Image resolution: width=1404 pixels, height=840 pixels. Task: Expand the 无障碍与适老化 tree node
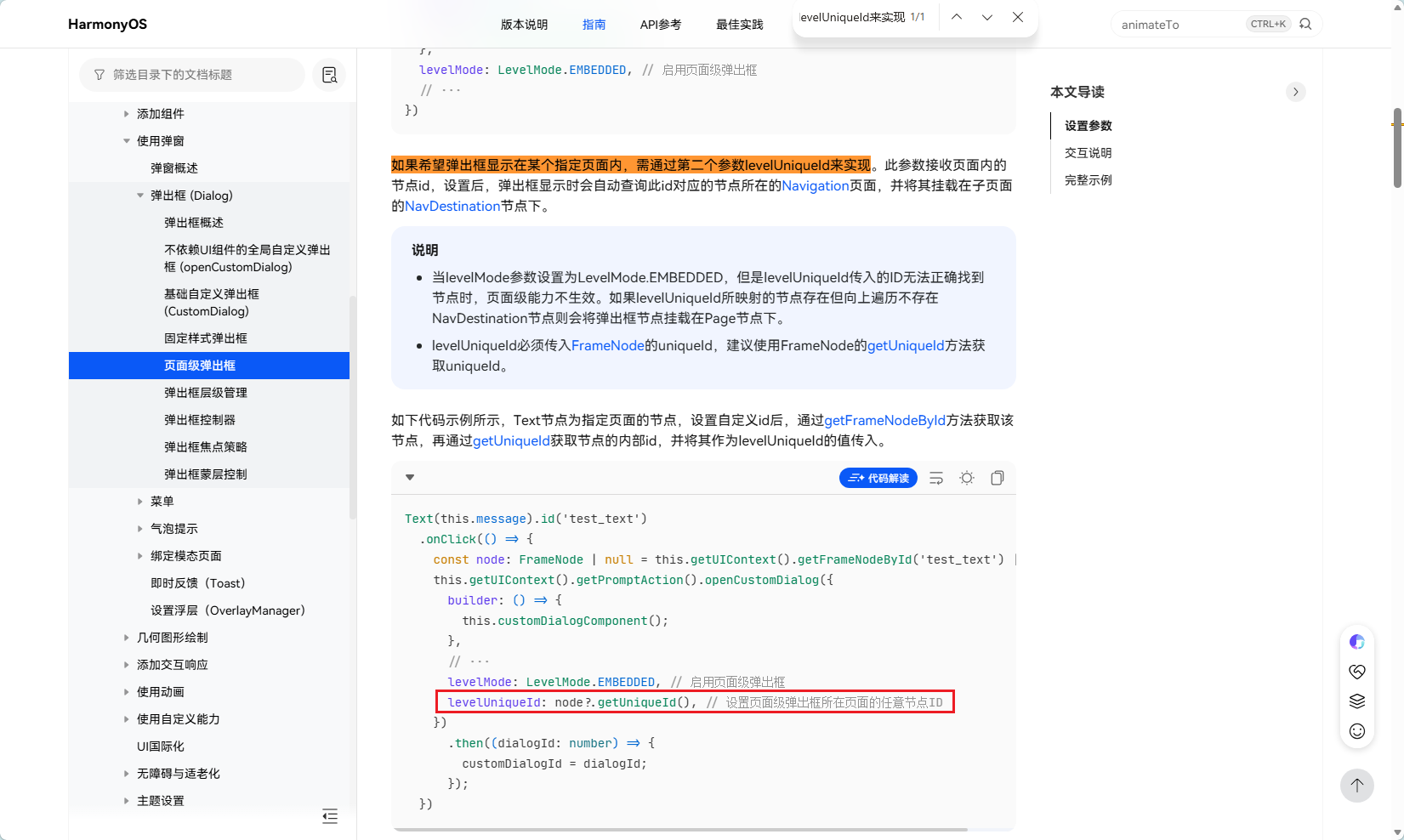[x=127, y=774]
